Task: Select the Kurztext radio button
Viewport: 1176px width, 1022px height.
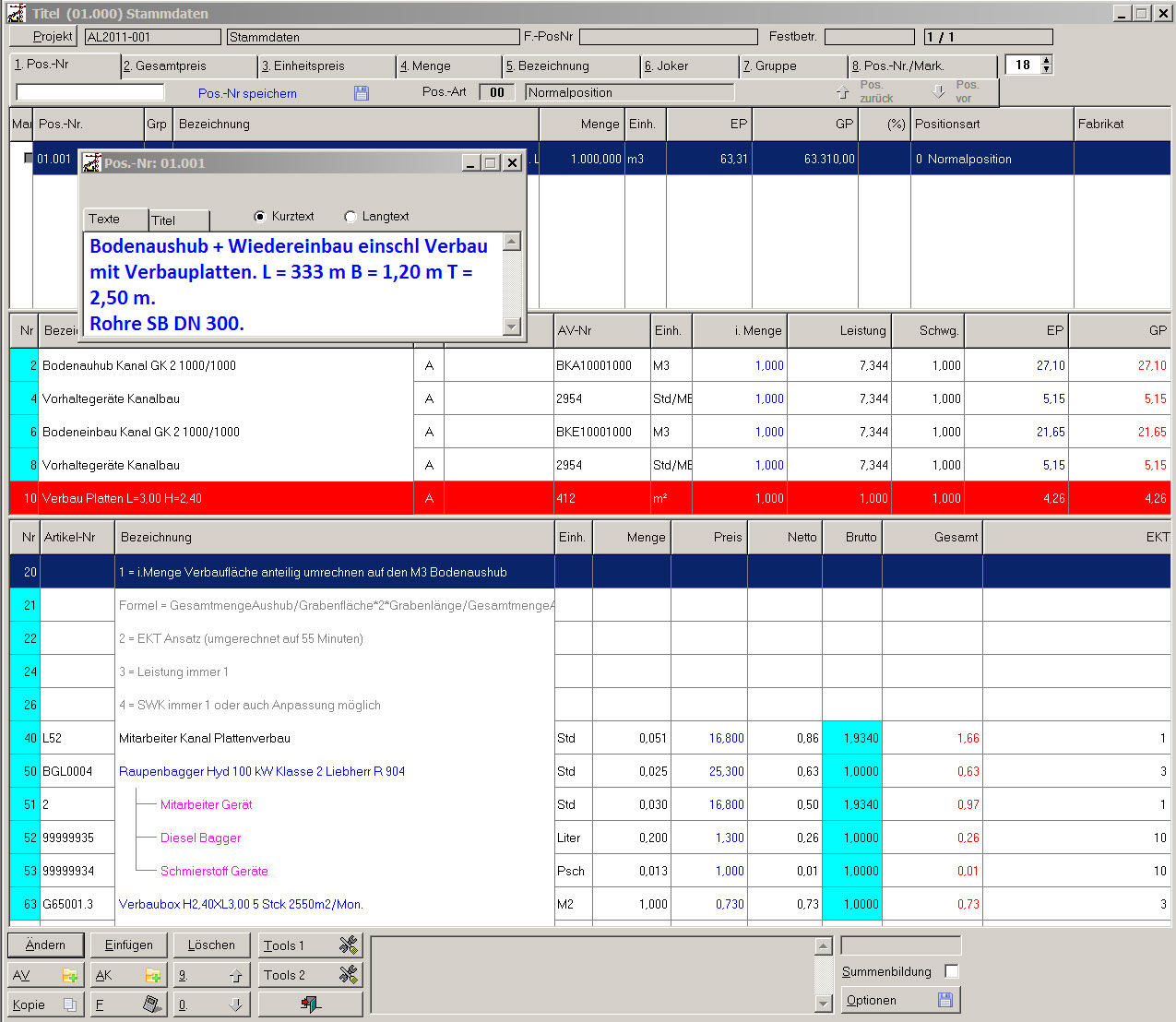Action: pyautogui.click(x=260, y=217)
